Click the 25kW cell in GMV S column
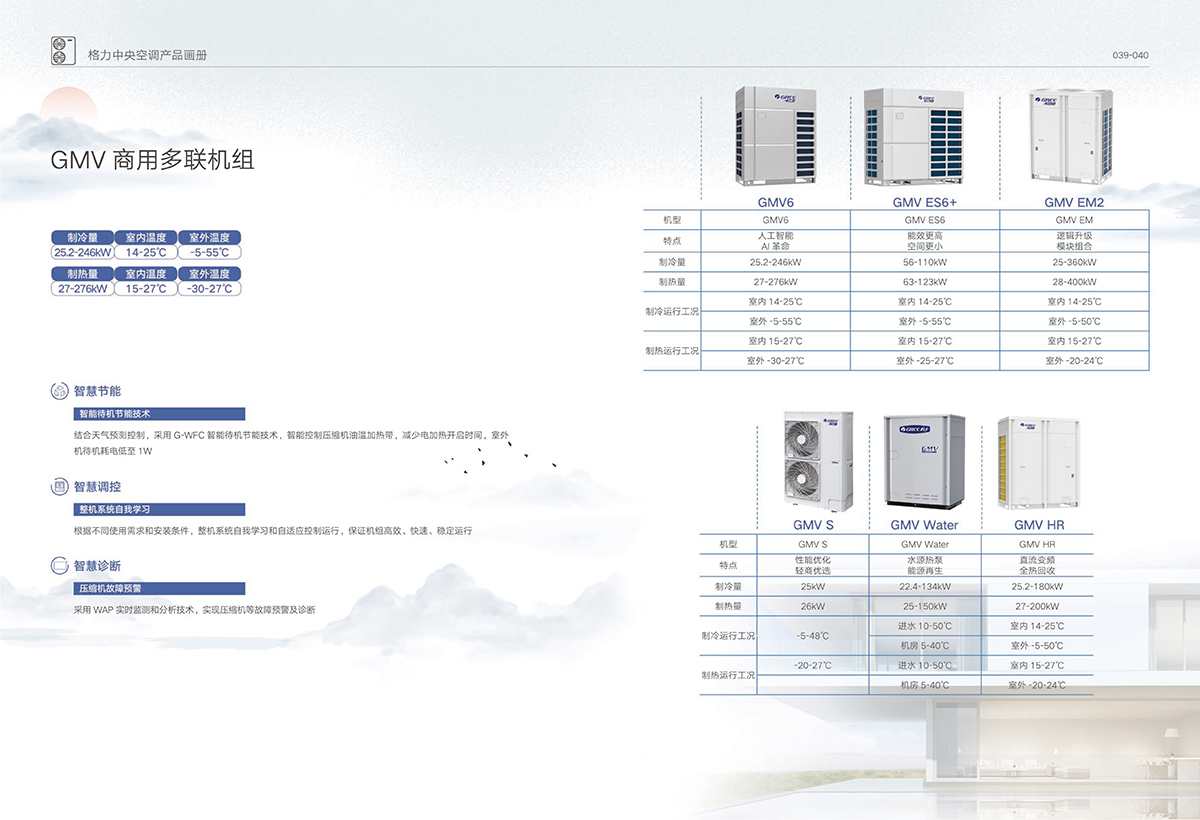This screenshot has width=1200, height=820. [x=812, y=587]
